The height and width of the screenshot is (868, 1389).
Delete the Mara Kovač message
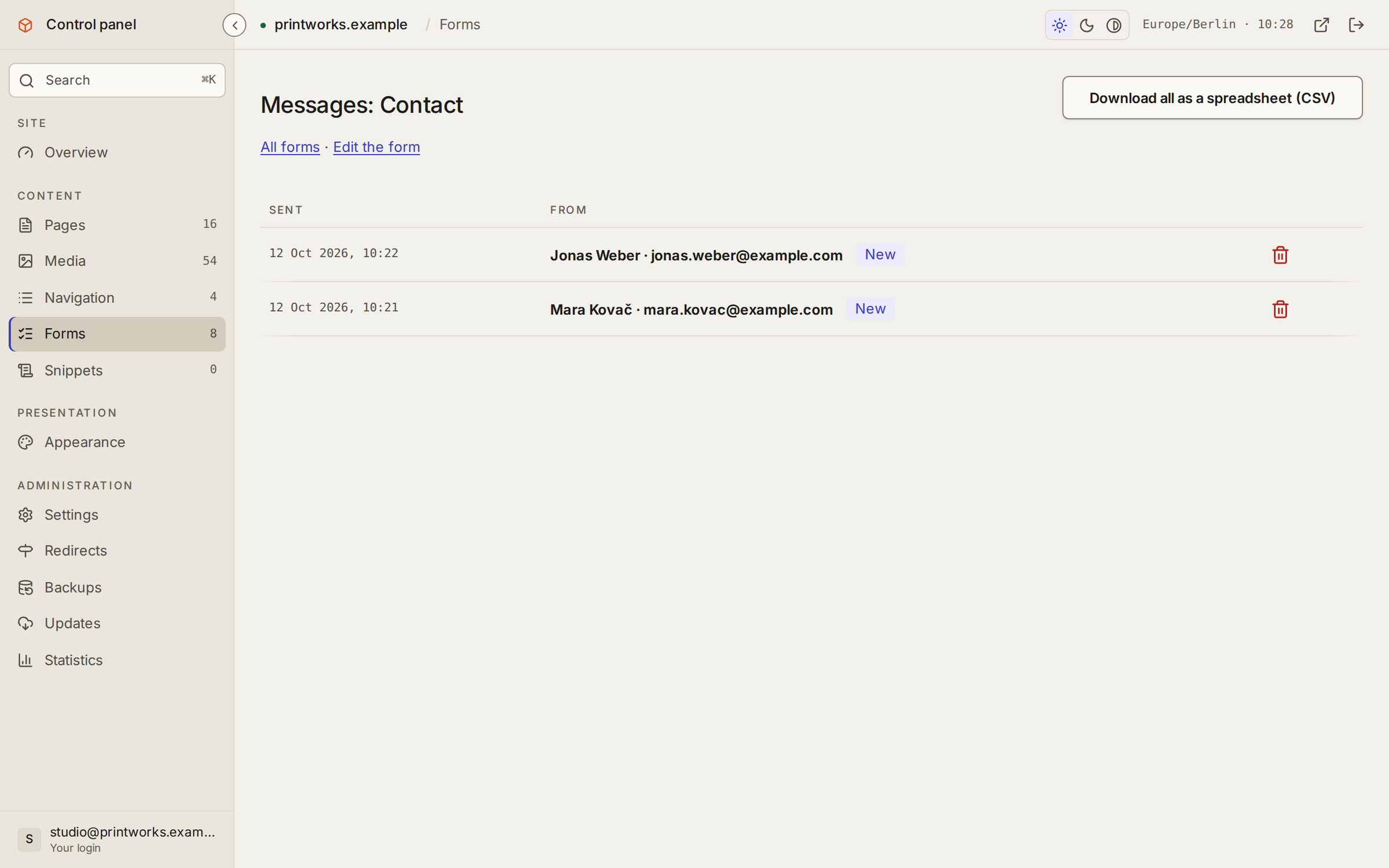click(1280, 310)
